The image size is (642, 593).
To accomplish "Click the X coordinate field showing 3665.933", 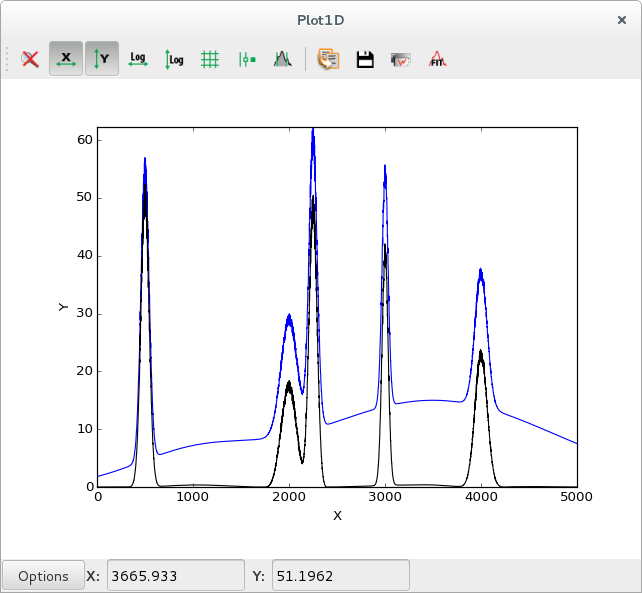I will [175, 576].
